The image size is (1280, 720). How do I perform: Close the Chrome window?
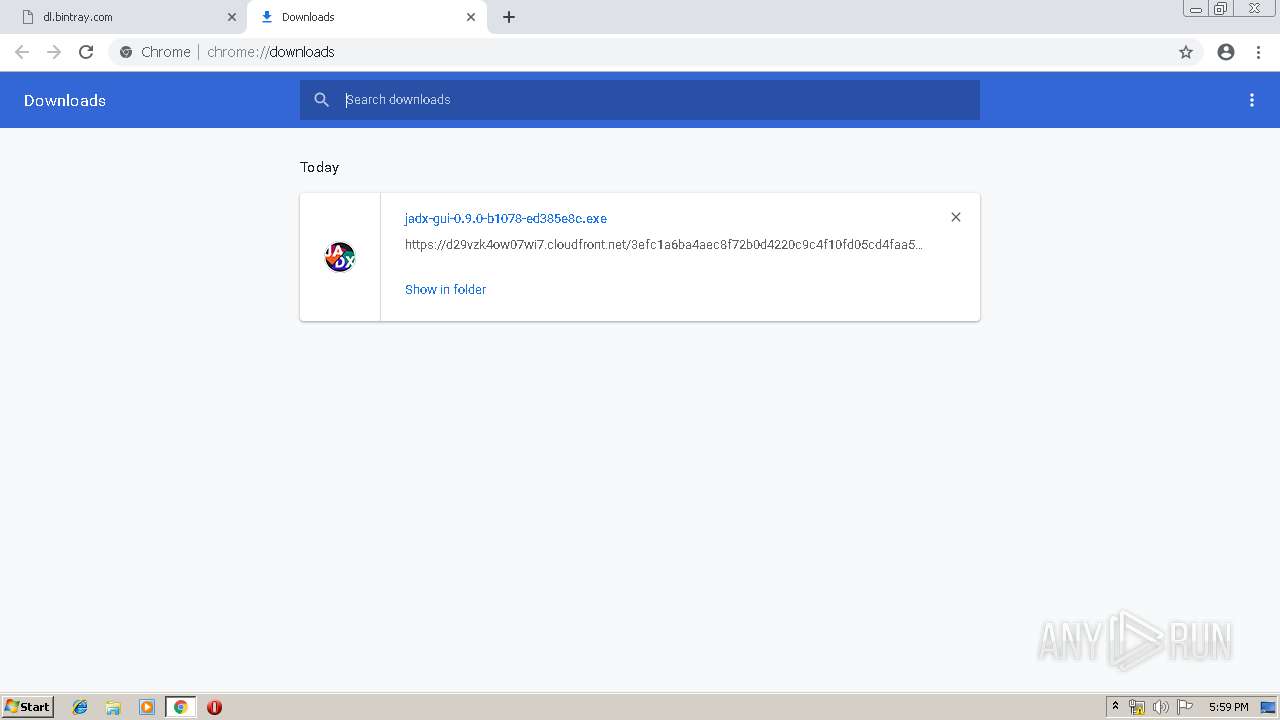click(1254, 9)
